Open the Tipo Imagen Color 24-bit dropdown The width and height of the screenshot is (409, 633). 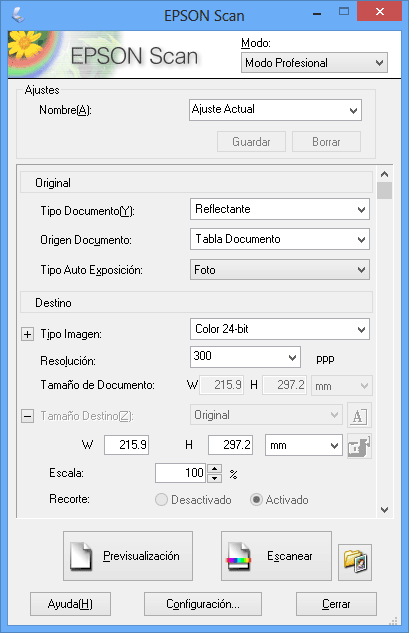pos(279,329)
